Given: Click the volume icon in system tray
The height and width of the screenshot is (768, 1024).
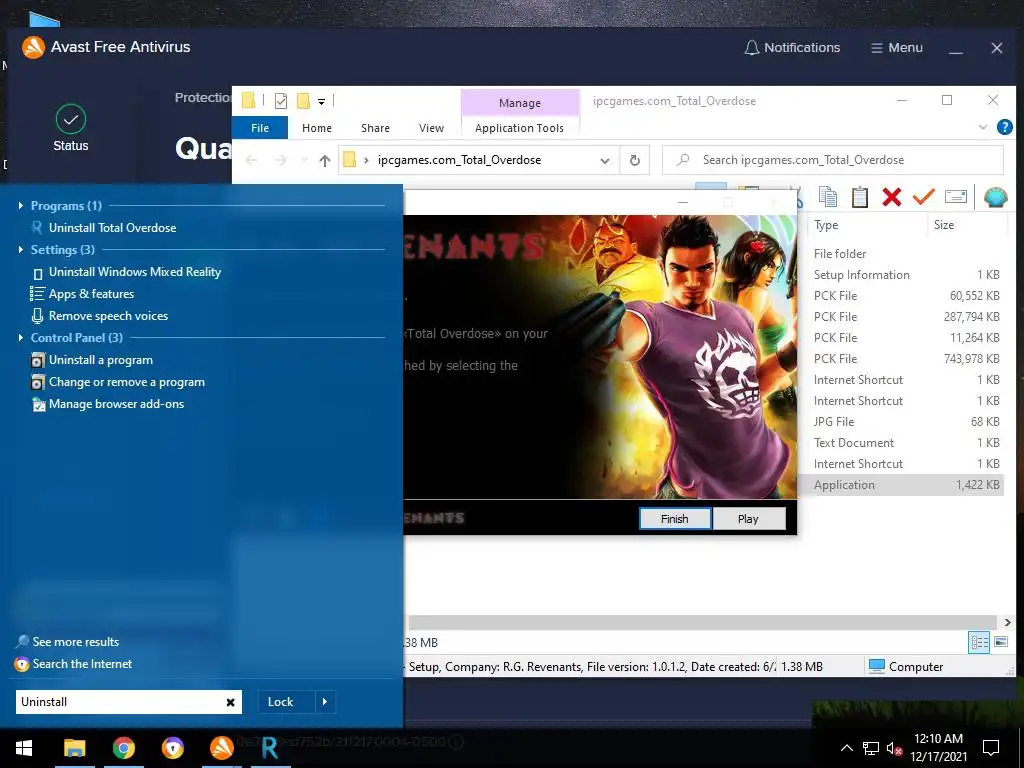Looking at the screenshot, I should pos(893,748).
